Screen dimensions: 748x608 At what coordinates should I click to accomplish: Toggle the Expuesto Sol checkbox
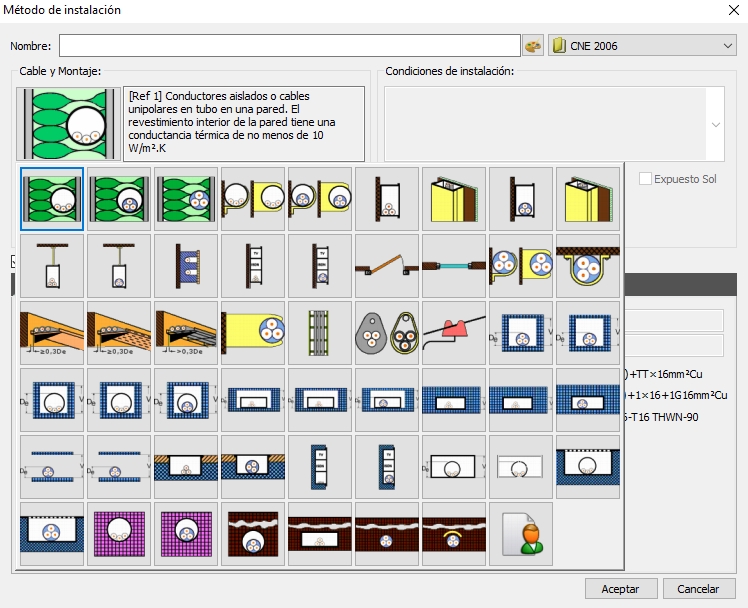tap(646, 179)
